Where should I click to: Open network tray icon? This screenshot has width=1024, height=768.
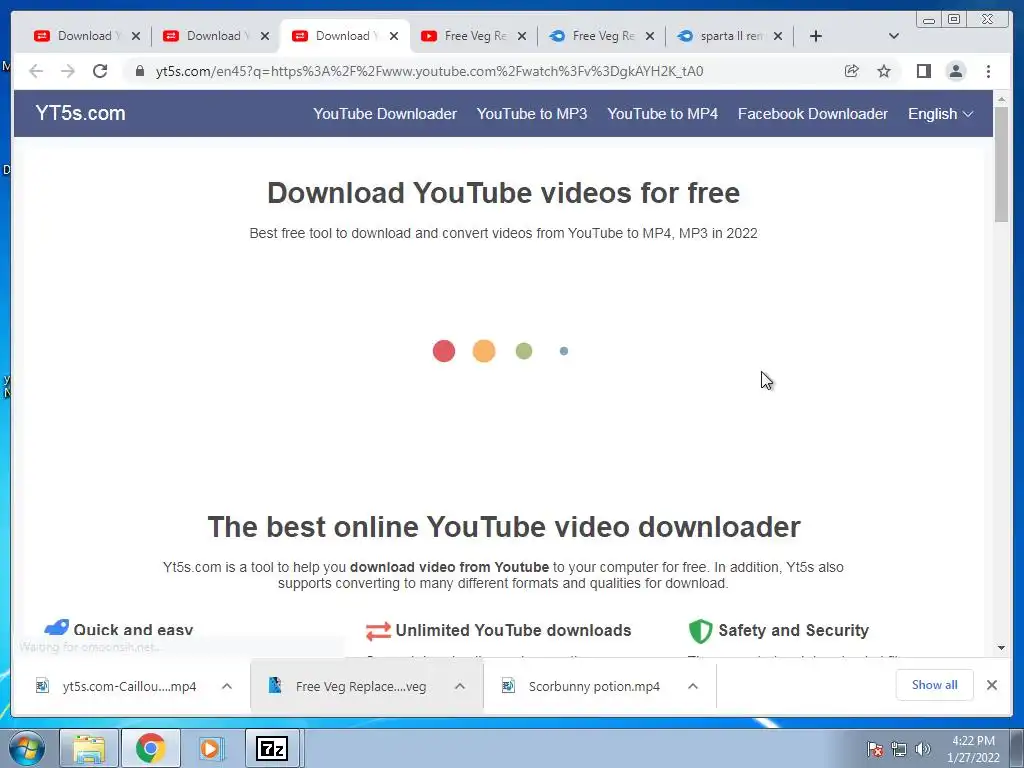899,749
